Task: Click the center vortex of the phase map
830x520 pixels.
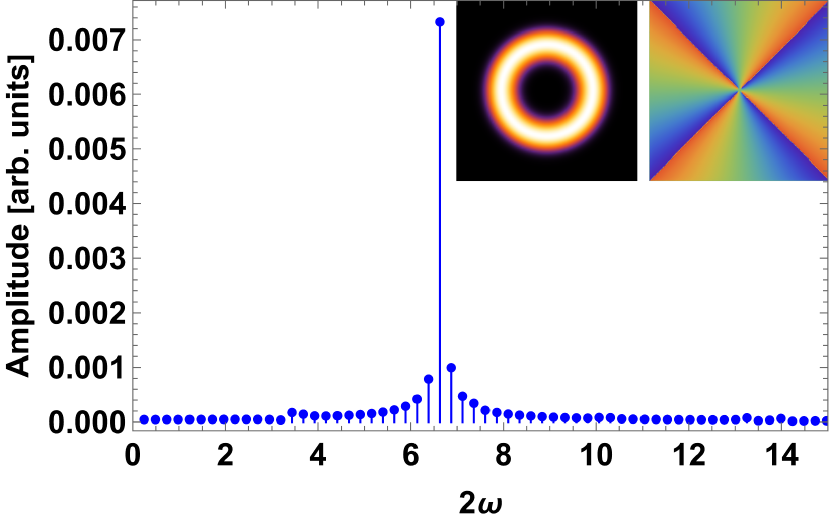Action: (x=739, y=90)
